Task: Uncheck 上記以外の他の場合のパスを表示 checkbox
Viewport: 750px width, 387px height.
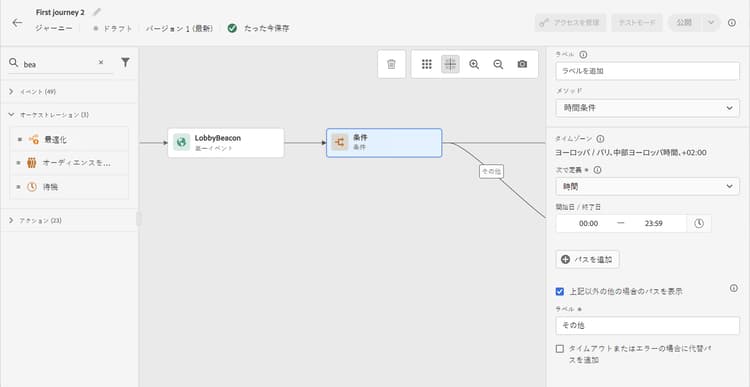Action: click(x=560, y=291)
